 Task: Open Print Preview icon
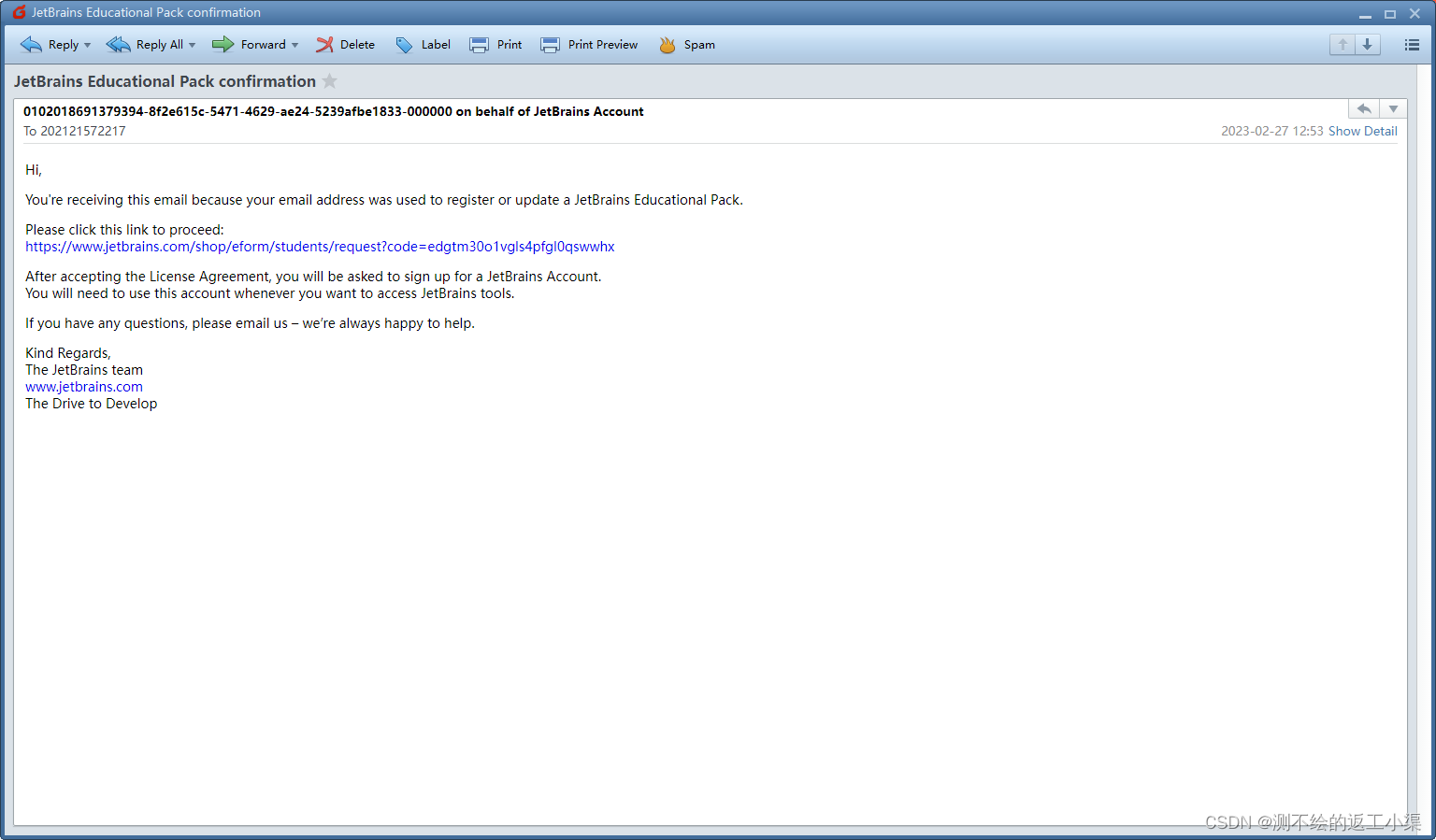pyautogui.click(x=550, y=45)
